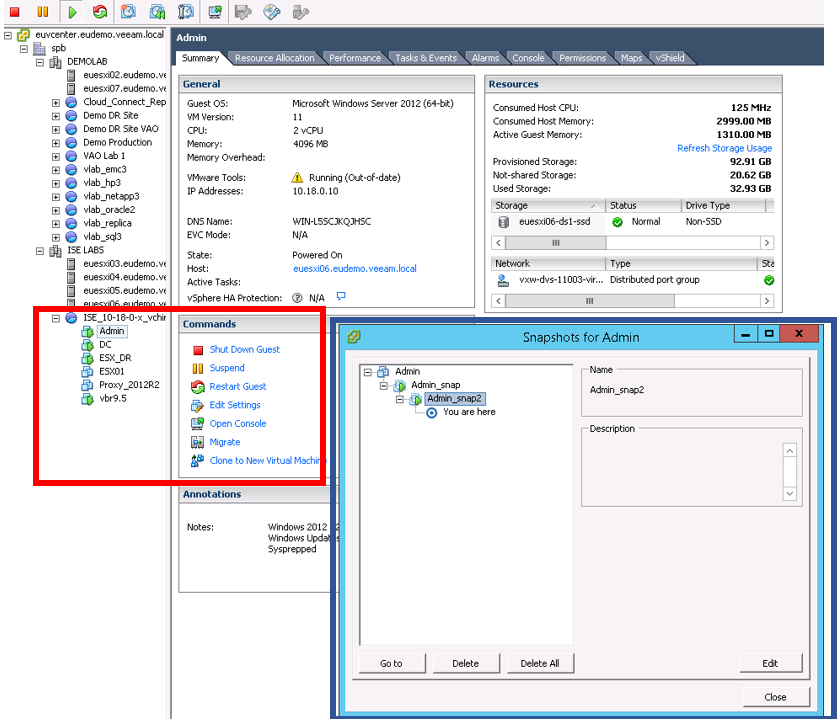Screen dimensions: 838x719
Task: Click the vSphere HA question mark icon
Action: 297,298
